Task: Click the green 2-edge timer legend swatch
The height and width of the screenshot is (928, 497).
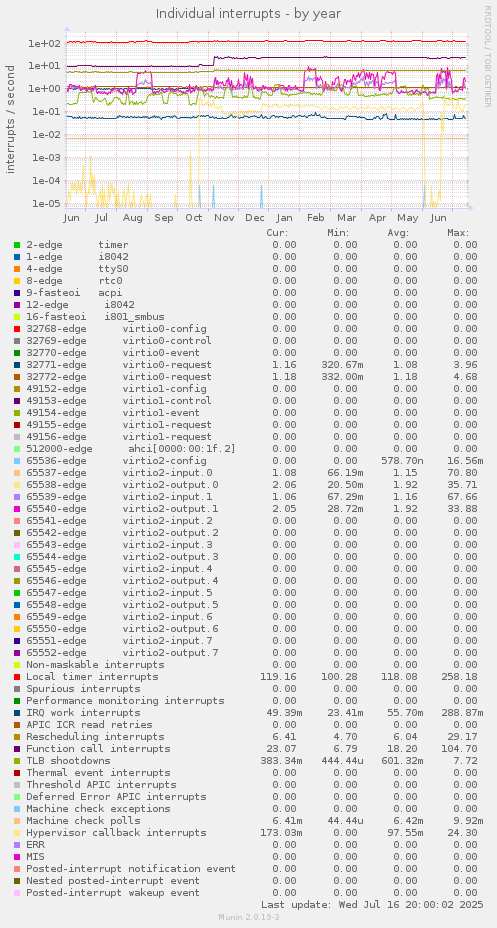Action: tap(17, 245)
